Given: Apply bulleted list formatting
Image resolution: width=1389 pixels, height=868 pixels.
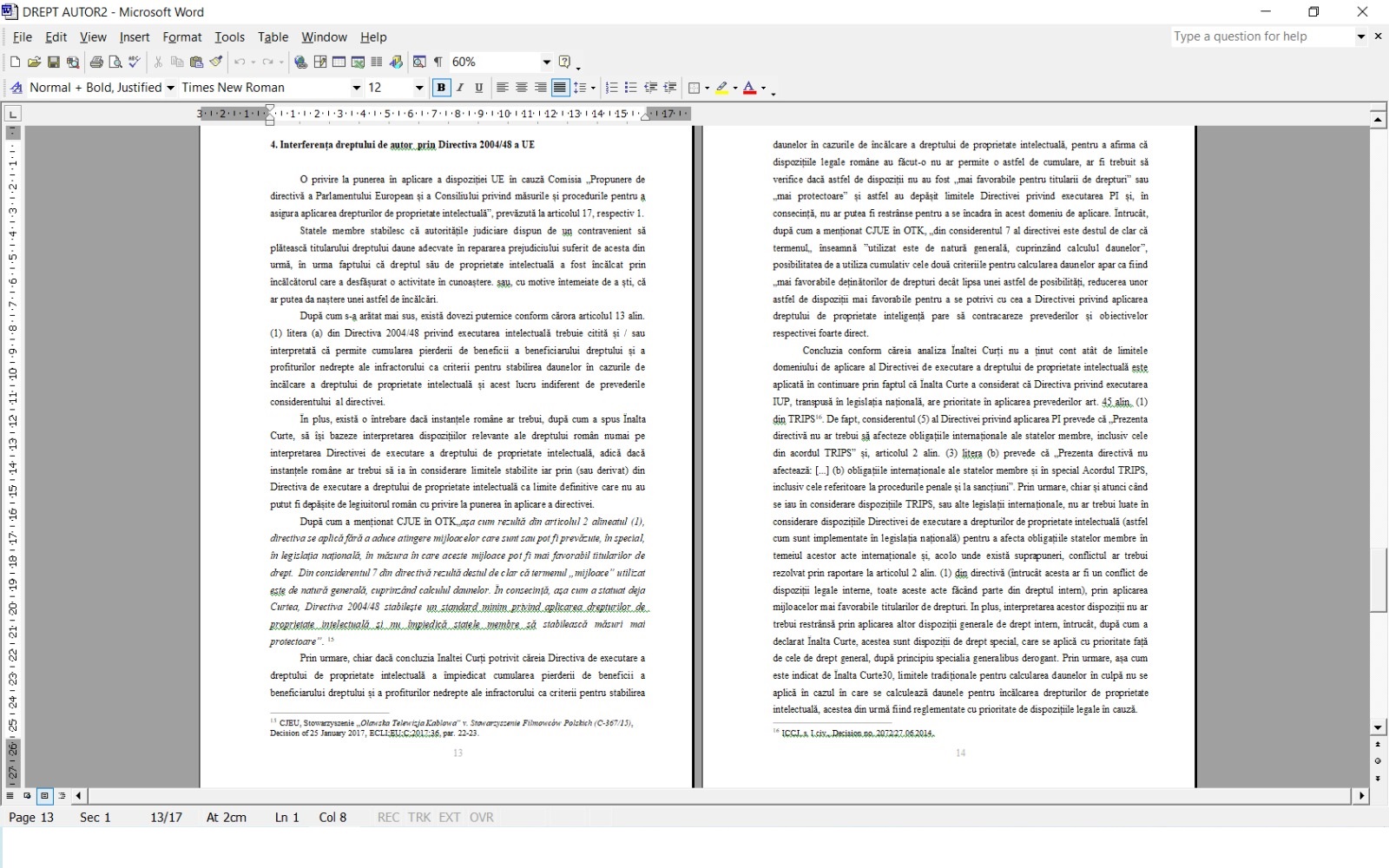Looking at the screenshot, I should pos(631,88).
